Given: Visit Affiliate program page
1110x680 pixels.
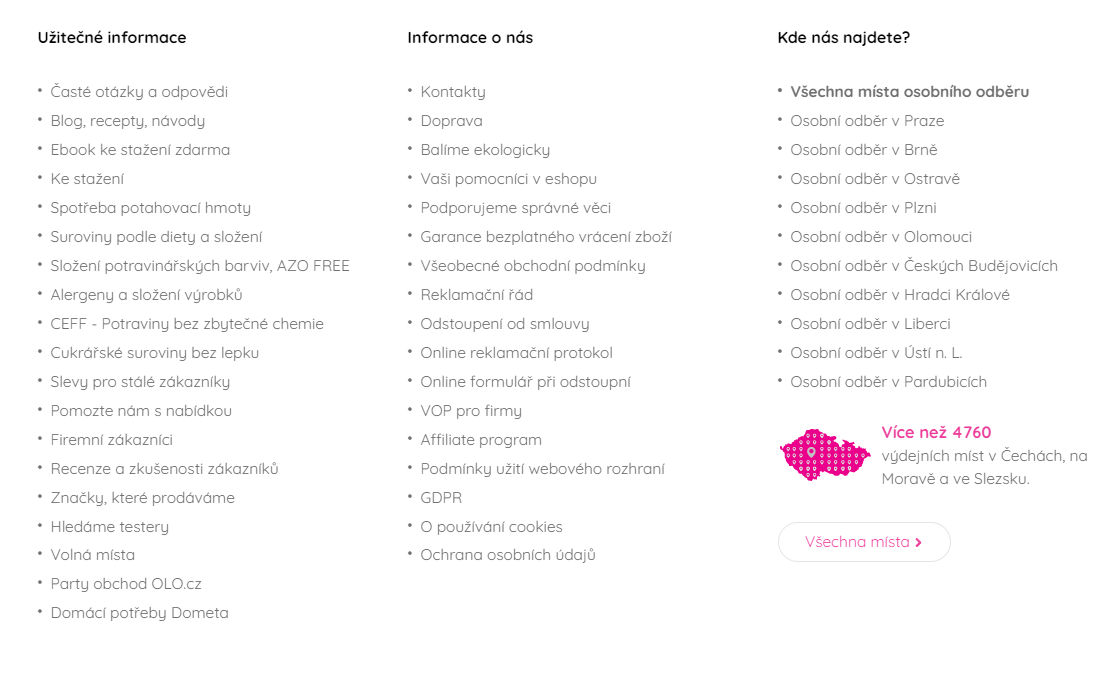Looking at the screenshot, I should pyautogui.click(x=481, y=440).
